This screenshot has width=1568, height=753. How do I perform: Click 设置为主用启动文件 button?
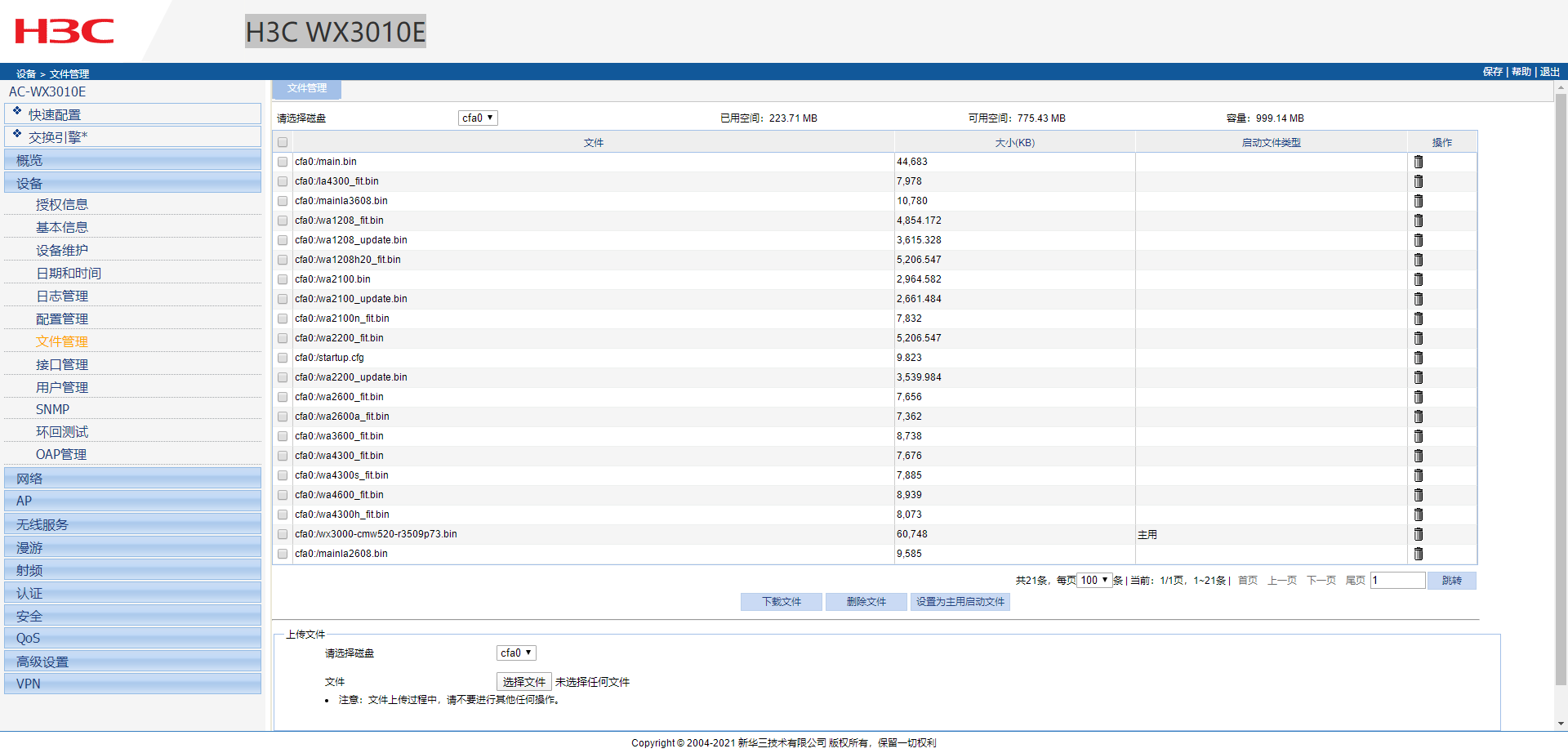(960, 602)
